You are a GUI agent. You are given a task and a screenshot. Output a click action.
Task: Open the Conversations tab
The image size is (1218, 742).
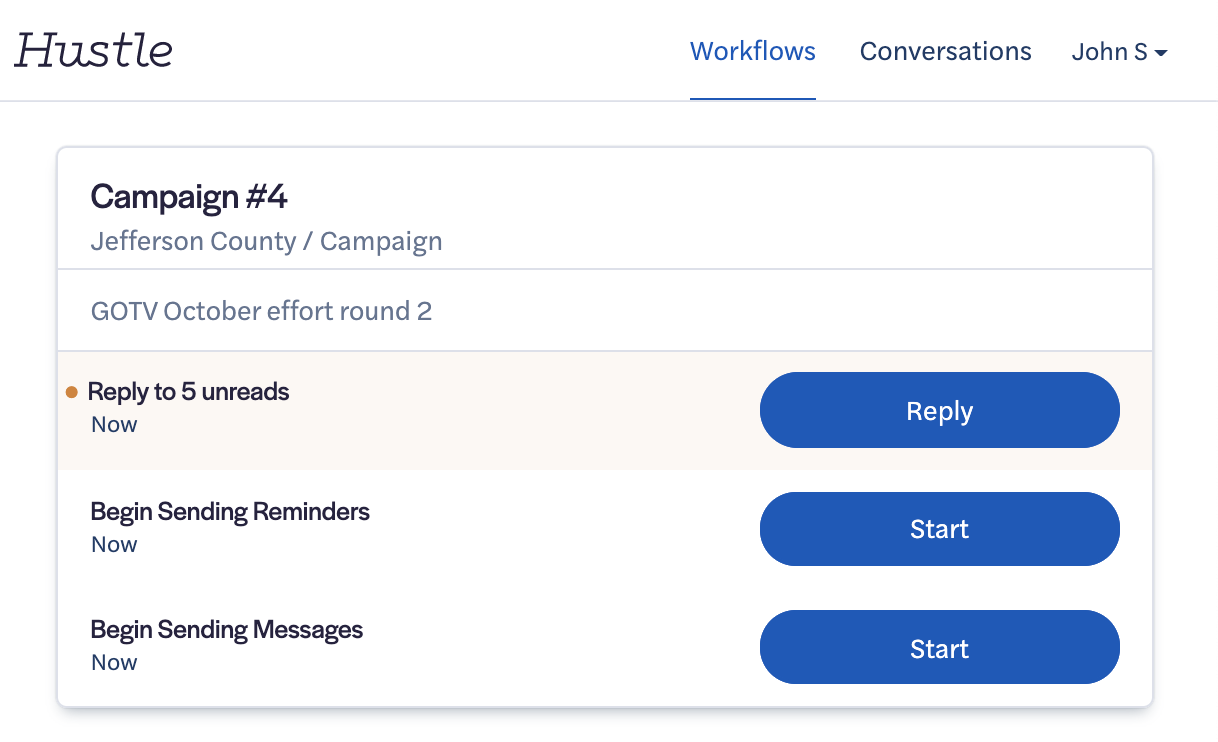(945, 51)
